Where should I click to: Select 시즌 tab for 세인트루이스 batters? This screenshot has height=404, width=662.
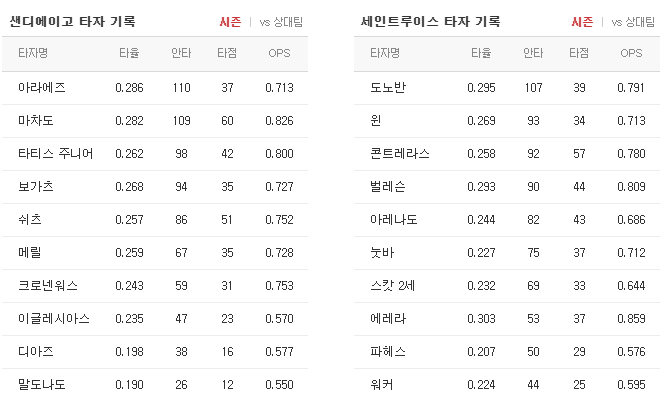(x=582, y=22)
